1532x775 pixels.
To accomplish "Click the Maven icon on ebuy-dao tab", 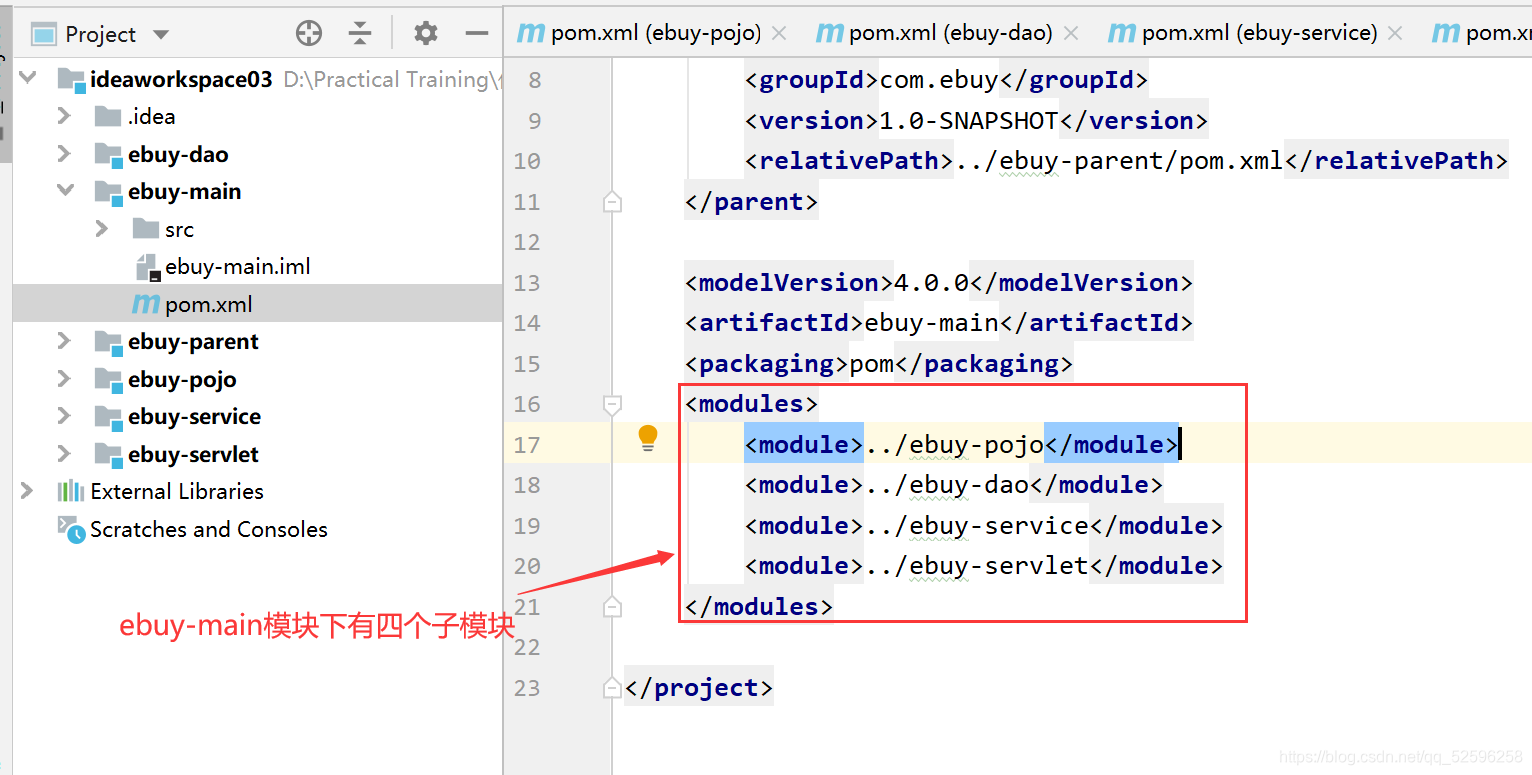I will pyautogui.click(x=829, y=34).
